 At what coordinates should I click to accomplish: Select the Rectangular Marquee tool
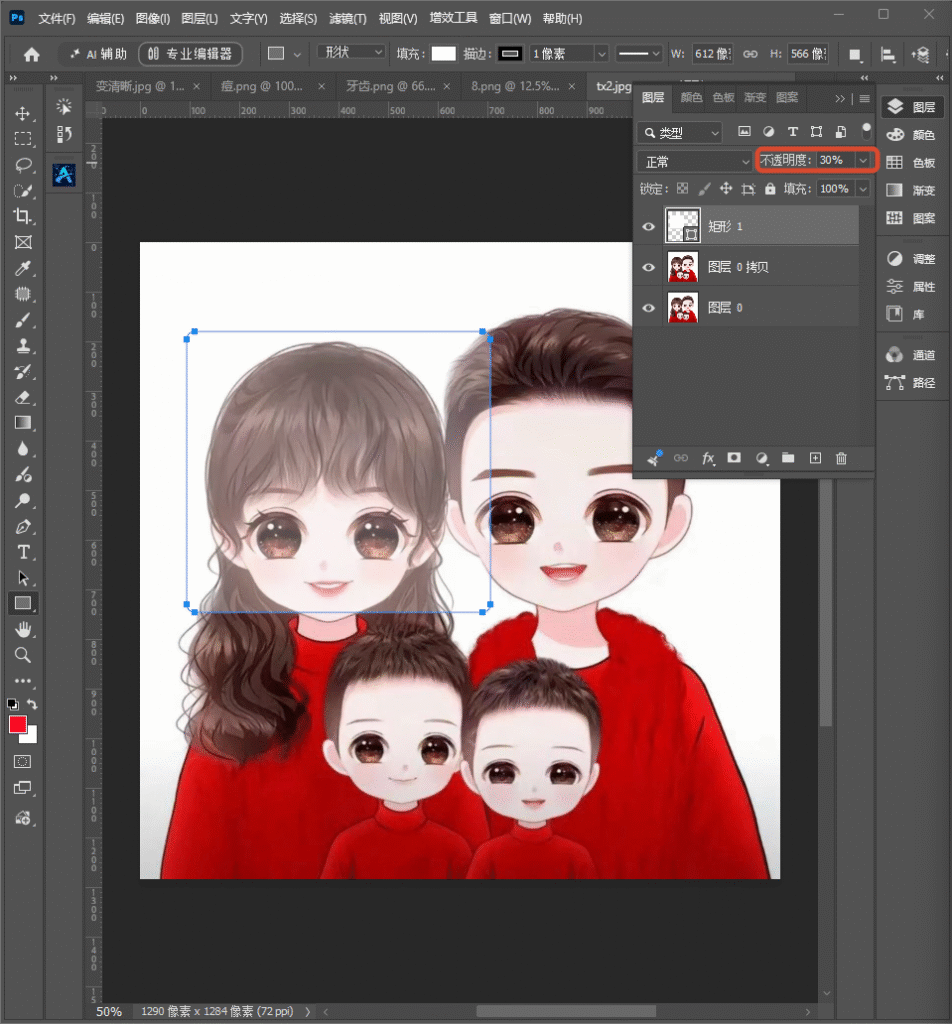tap(23, 139)
